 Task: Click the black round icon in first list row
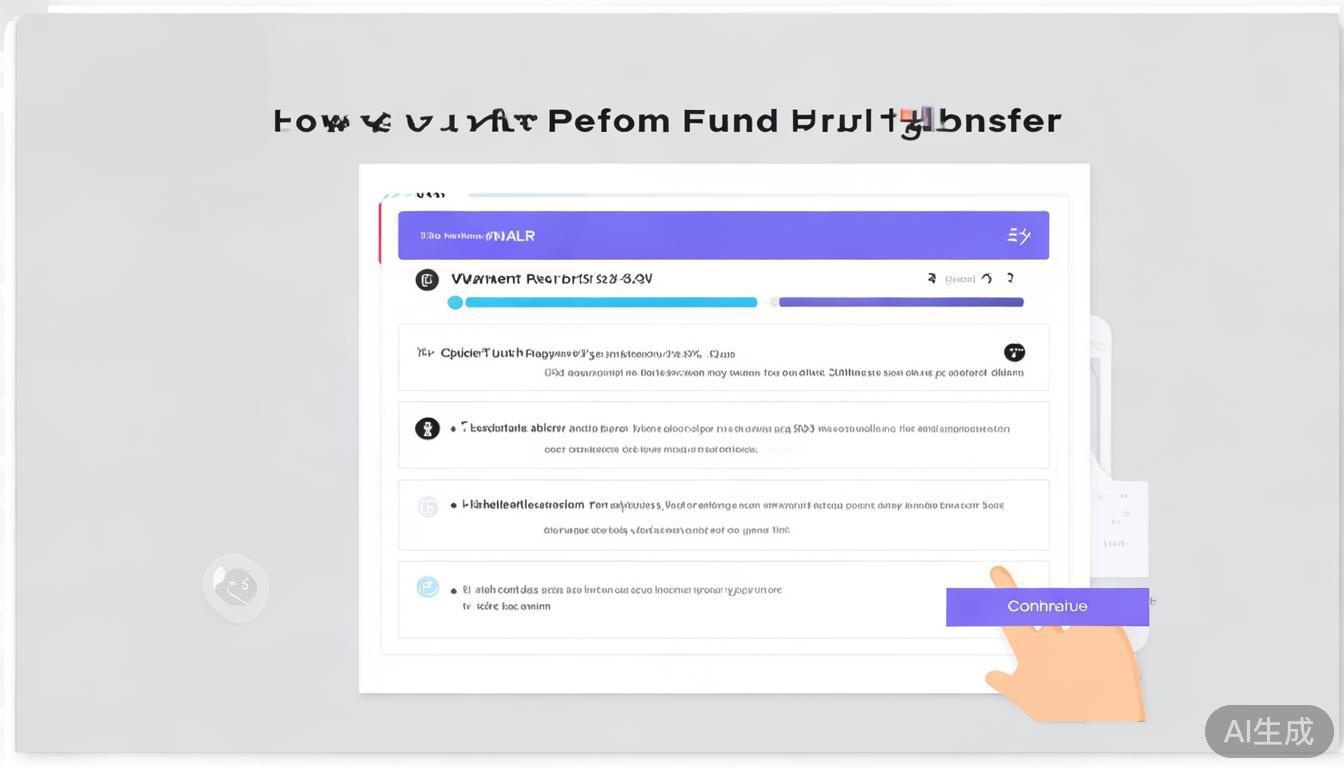(1014, 352)
